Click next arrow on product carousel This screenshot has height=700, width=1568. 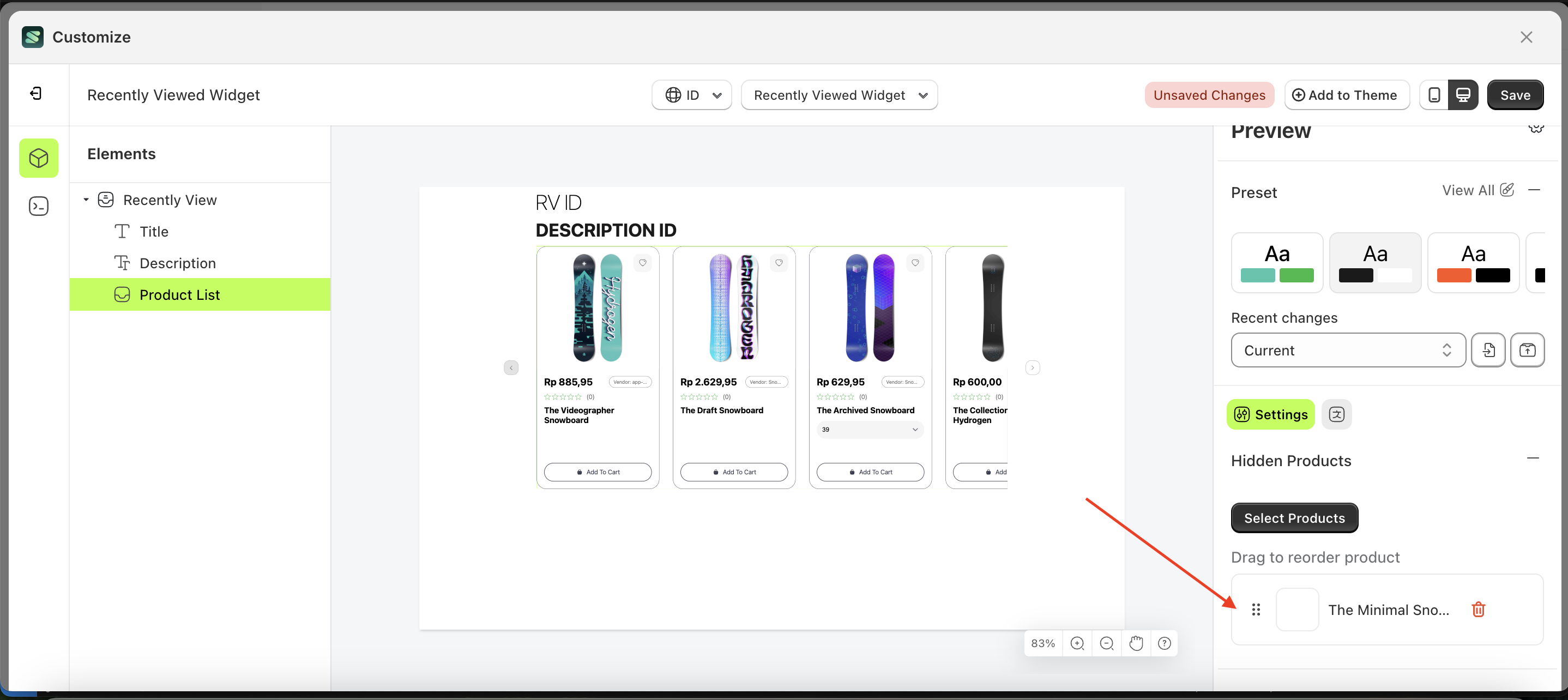[1033, 367]
